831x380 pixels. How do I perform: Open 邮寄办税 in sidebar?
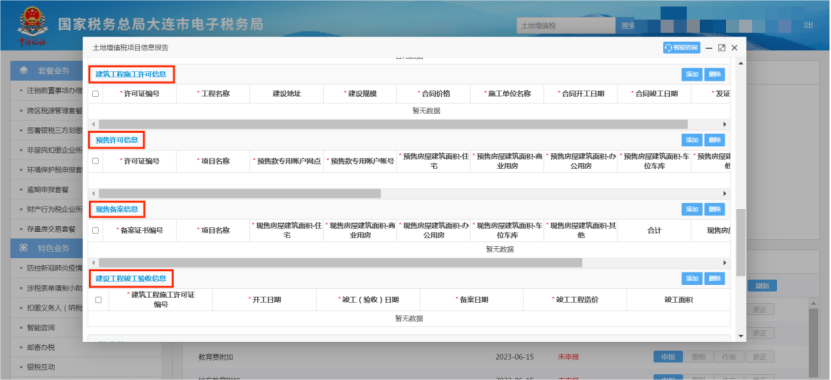(41, 347)
